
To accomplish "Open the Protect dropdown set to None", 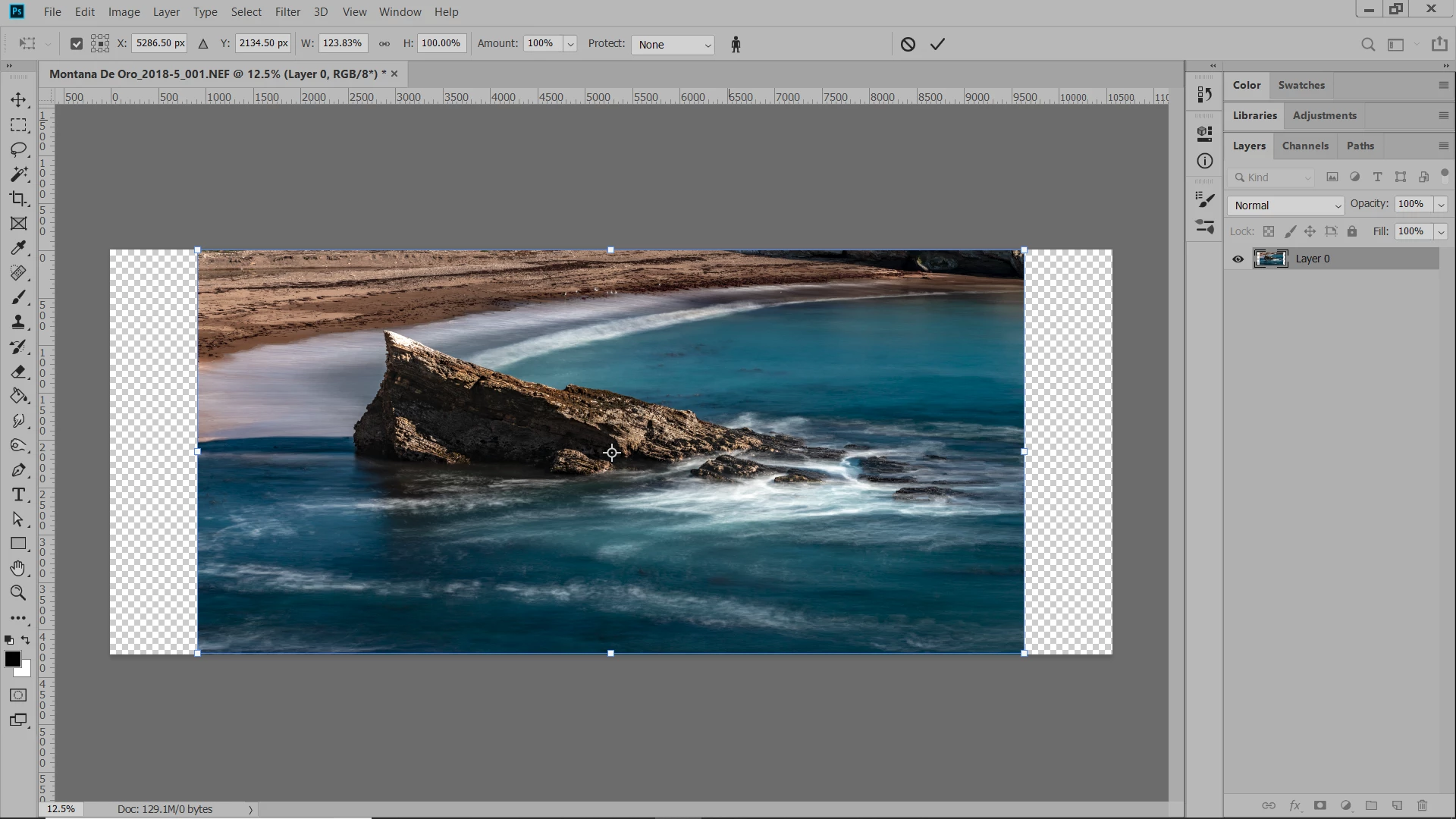I will [x=672, y=45].
